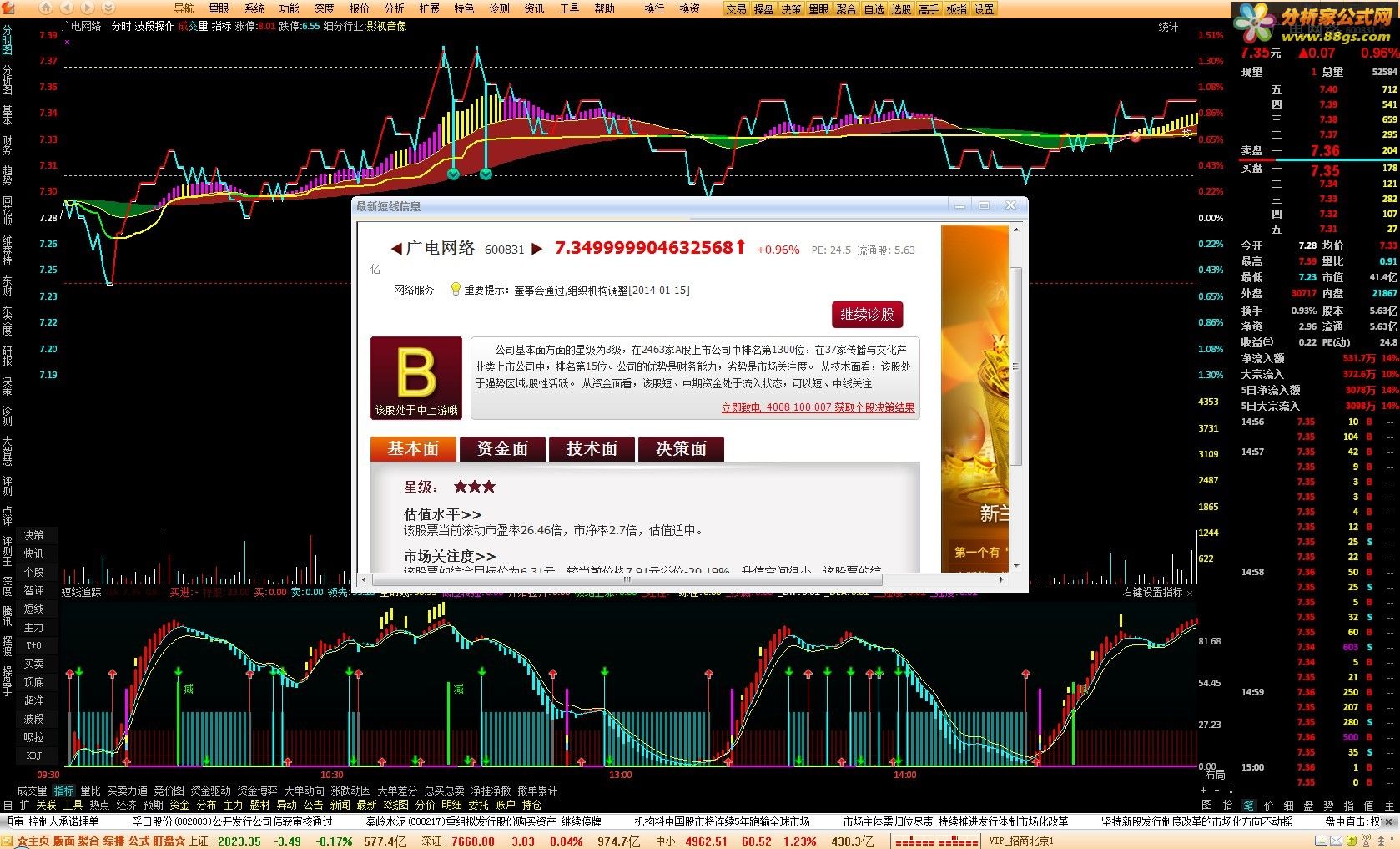The height and width of the screenshot is (849, 1400).
Task: Expand the 市场关注度>> section
Action: [450, 556]
